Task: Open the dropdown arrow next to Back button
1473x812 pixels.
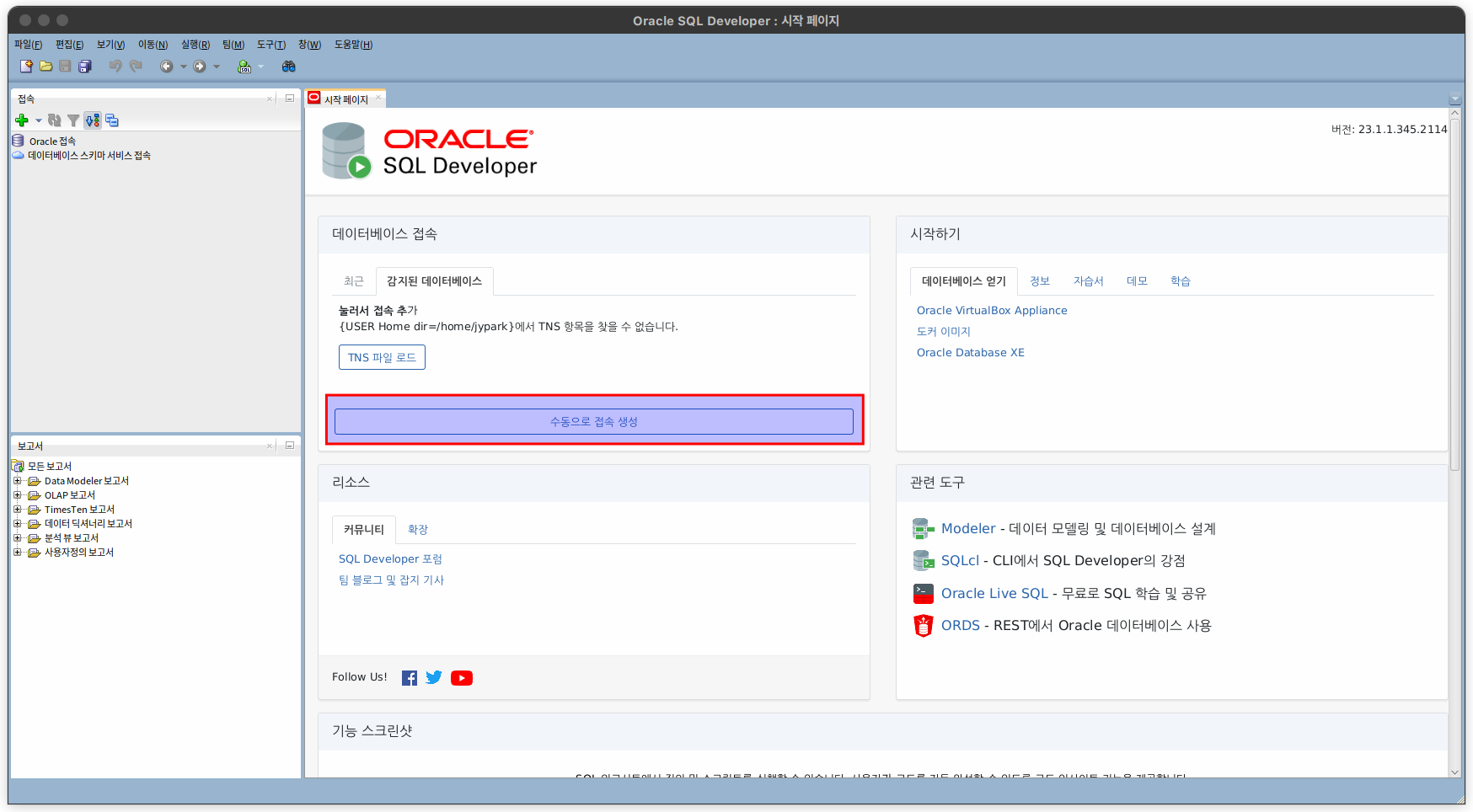Action: tap(184, 67)
